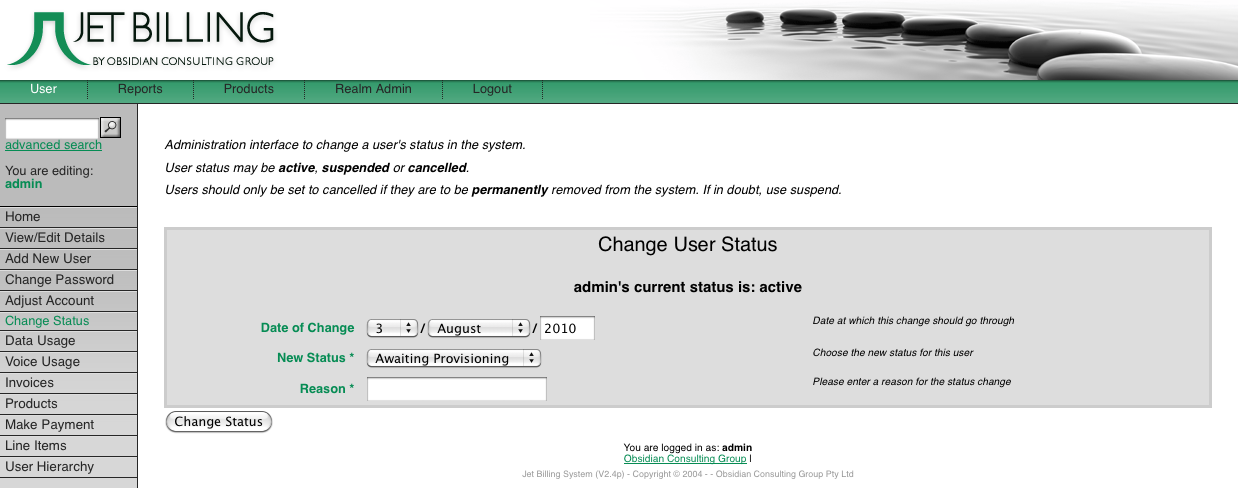Open the August month dropdown

click(x=479, y=328)
